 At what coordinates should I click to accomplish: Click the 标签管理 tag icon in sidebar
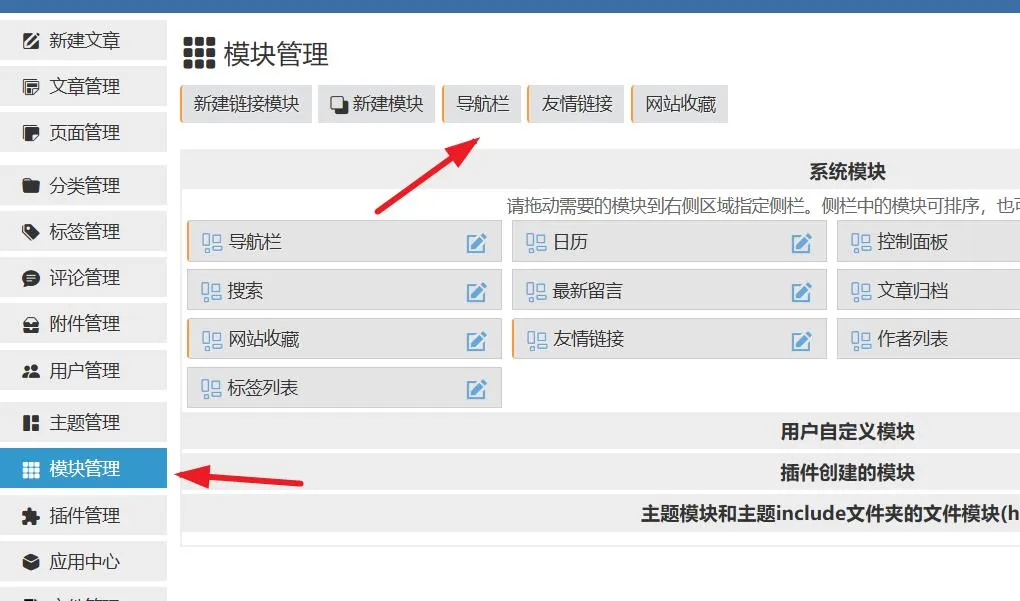click(x=31, y=232)
